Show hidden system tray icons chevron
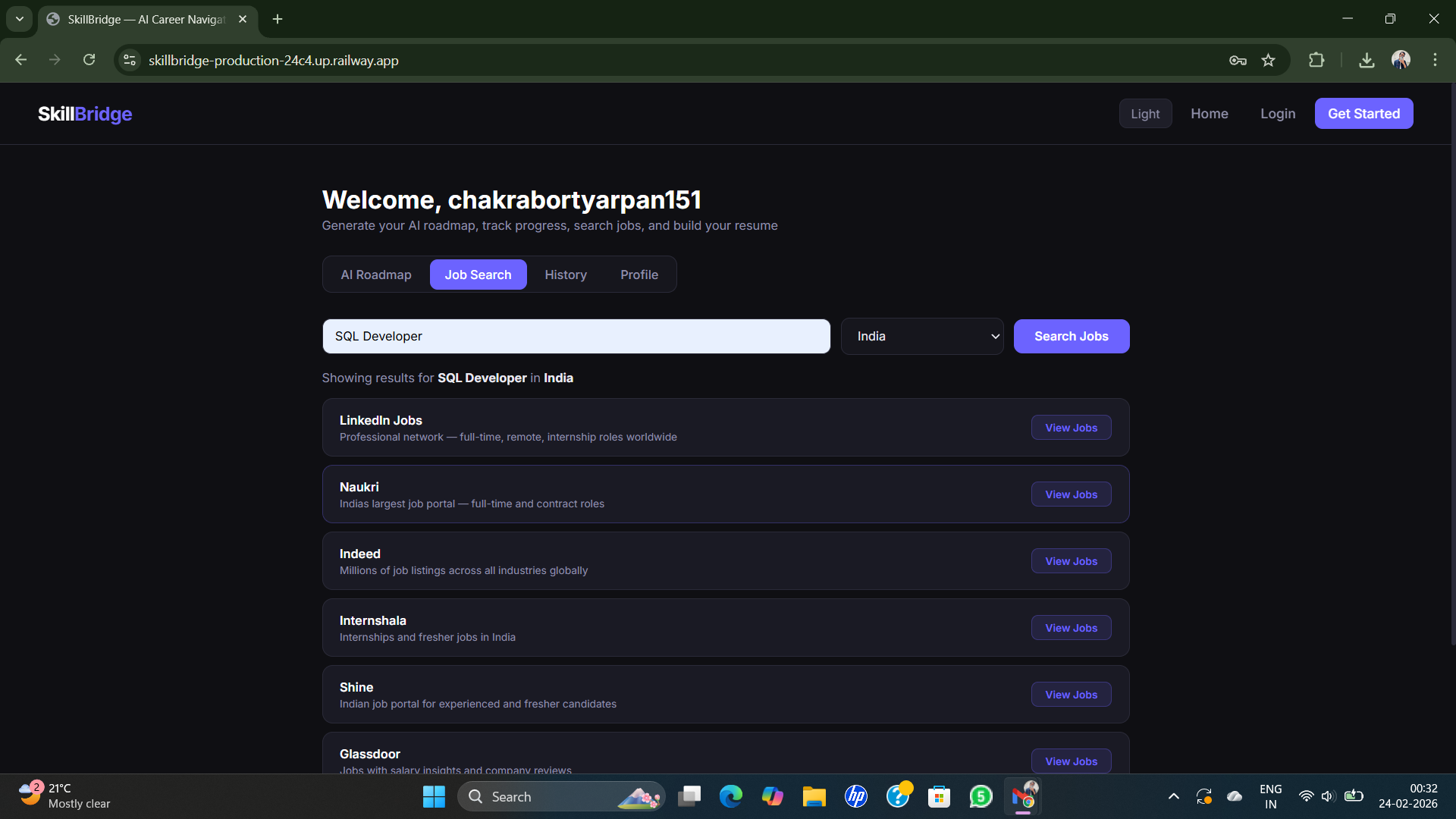 click(1173, 796)
